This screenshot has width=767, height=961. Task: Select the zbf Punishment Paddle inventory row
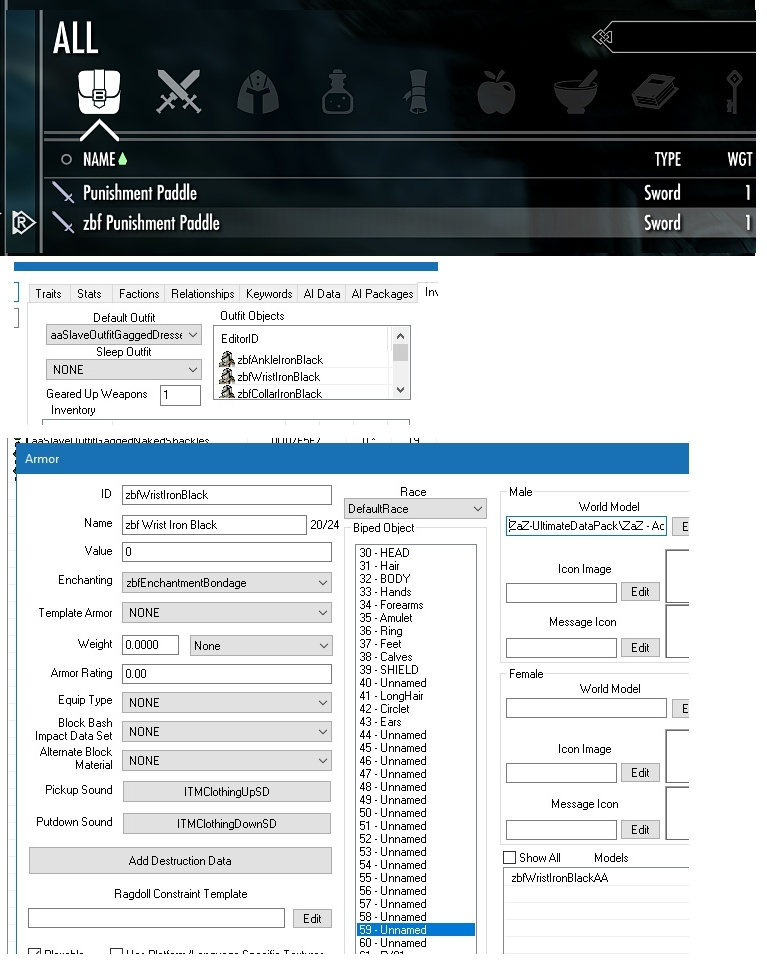pyautogui.click(x=399, y=222)
